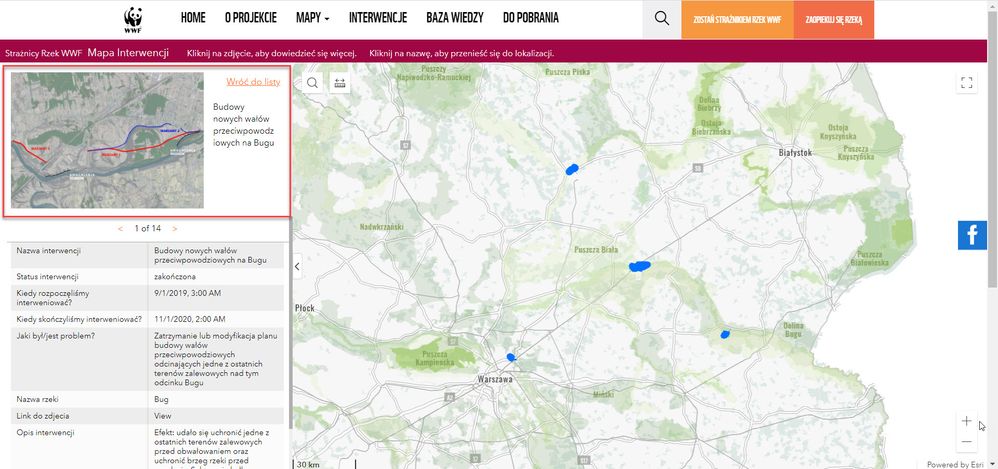
Task: Go to previous intervention with left arrow
Action: [121, 228]
